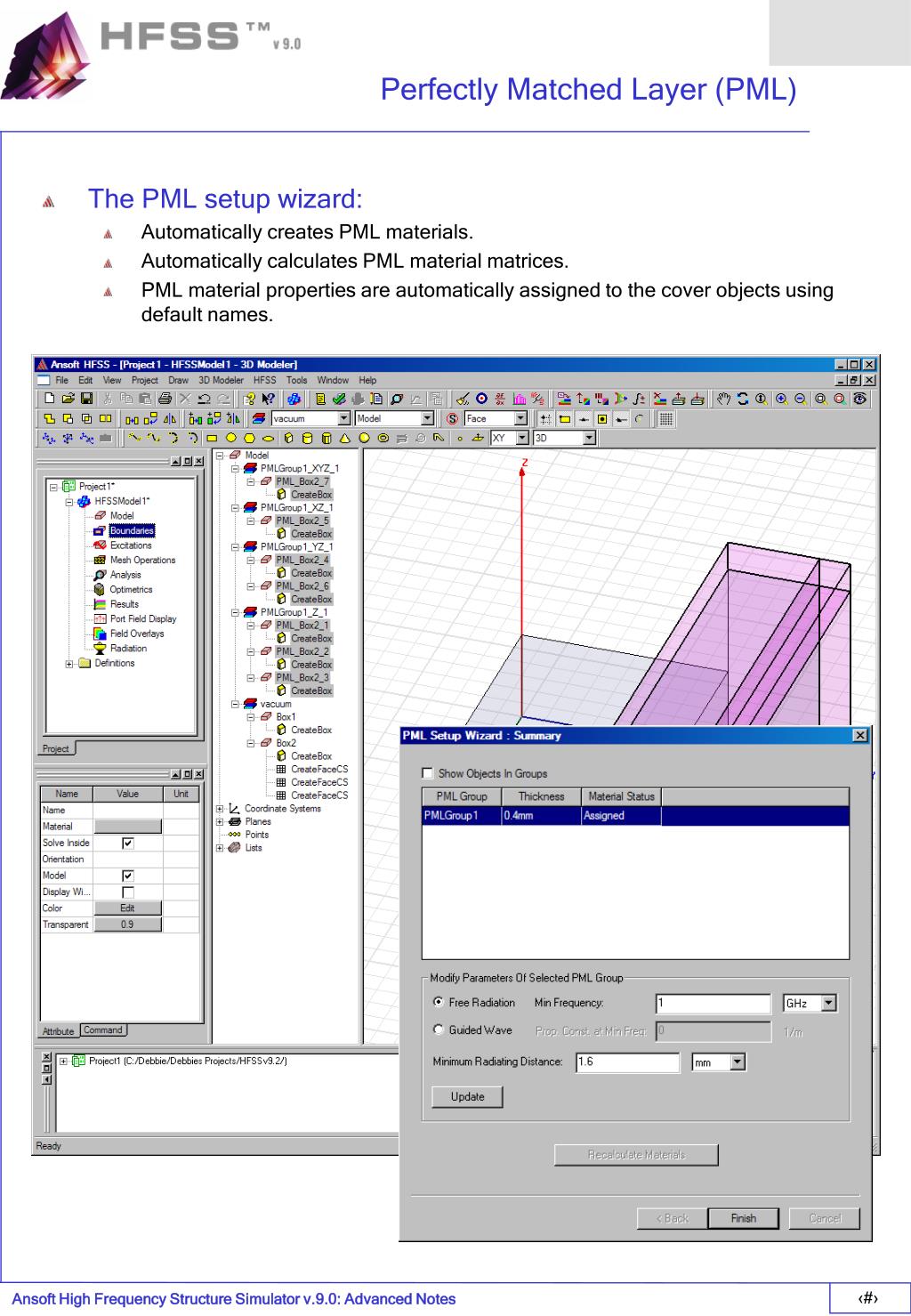Viewport: 911px width, 1316px height.
Task: Select the Draw Circle tool
Action: click(231, 439)
